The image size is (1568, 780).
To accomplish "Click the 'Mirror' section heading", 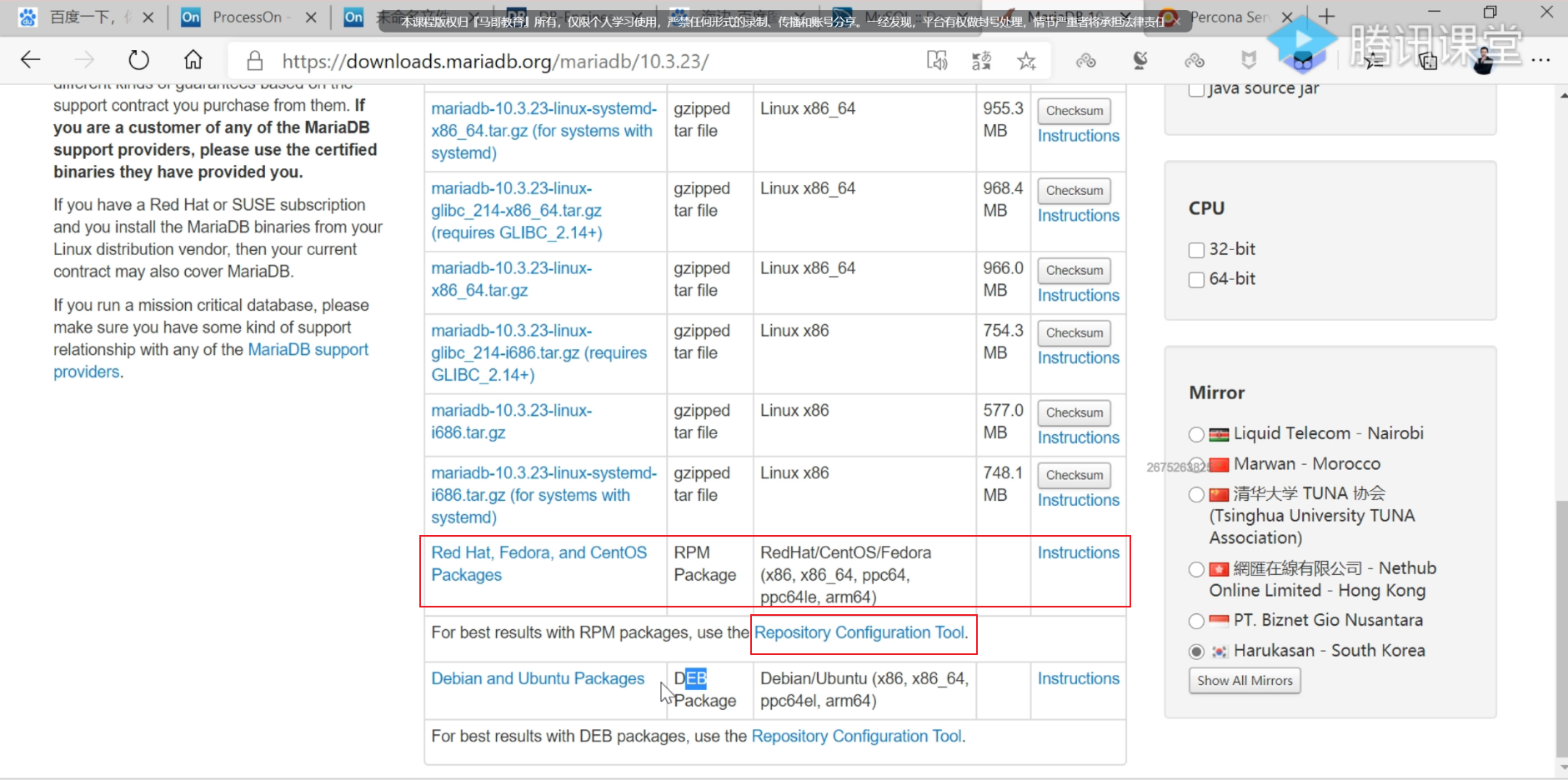I will (x=1216, y=393).
